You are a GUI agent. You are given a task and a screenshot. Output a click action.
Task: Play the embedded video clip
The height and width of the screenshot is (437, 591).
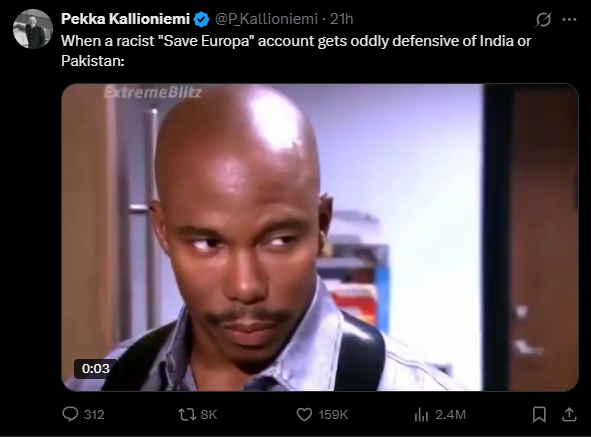coord(320,237)
